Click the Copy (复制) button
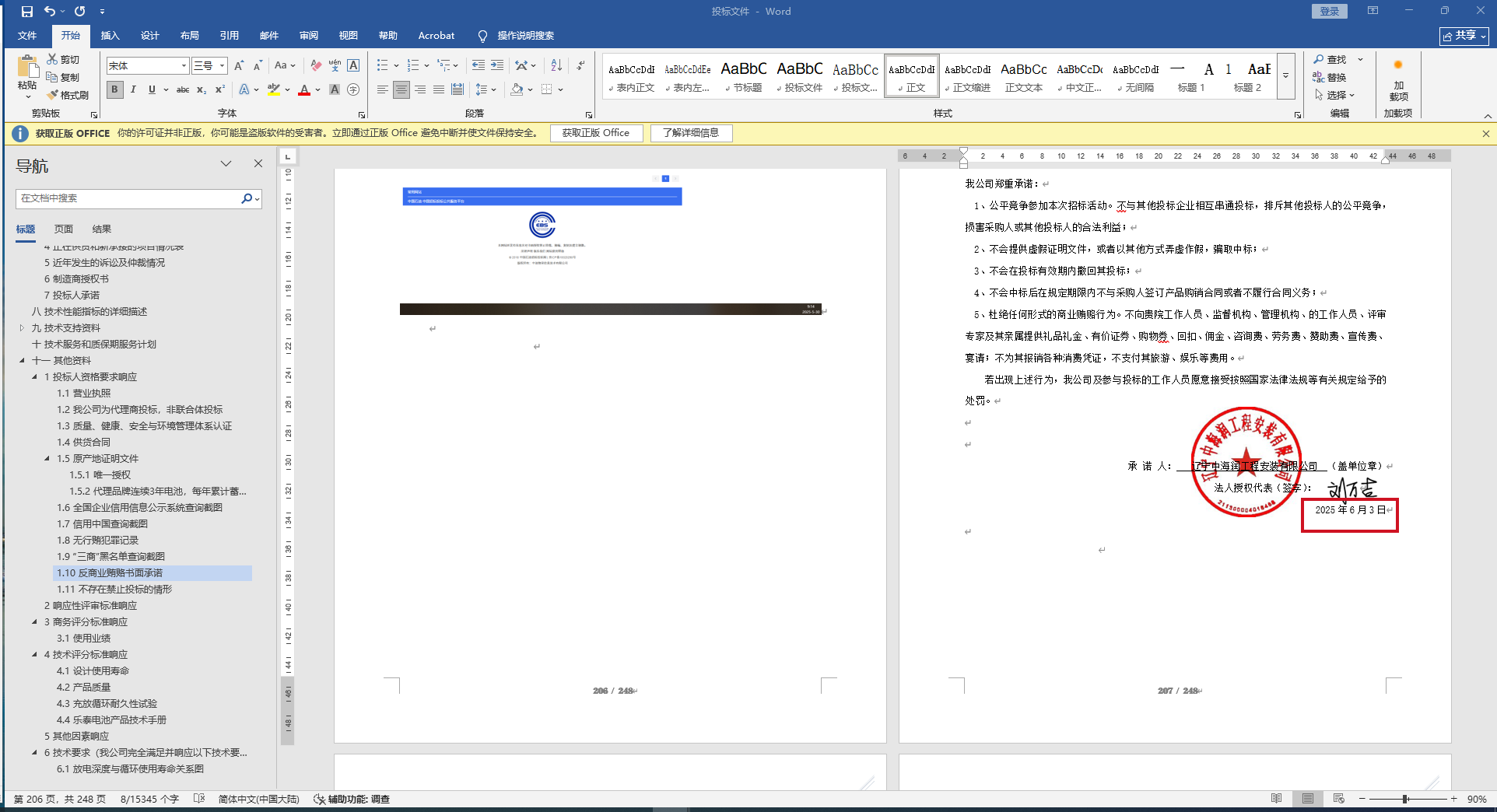Viewport: 1497px width, 812px height. (63, 77)
